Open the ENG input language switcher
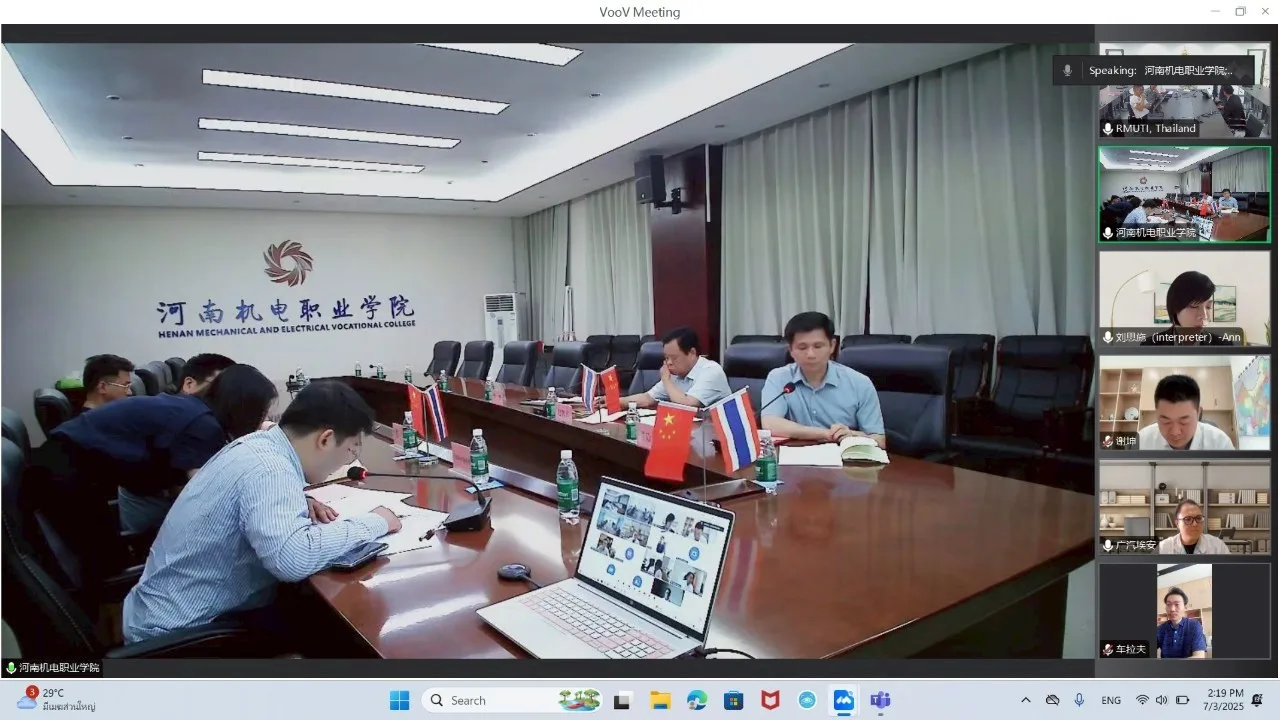 click(1111, 700)
